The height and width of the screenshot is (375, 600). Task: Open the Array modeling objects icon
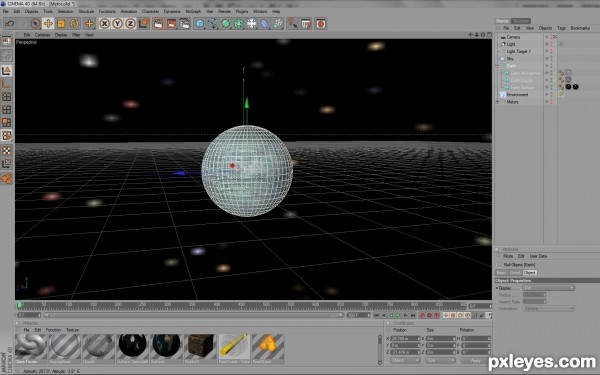click(239, 24)
